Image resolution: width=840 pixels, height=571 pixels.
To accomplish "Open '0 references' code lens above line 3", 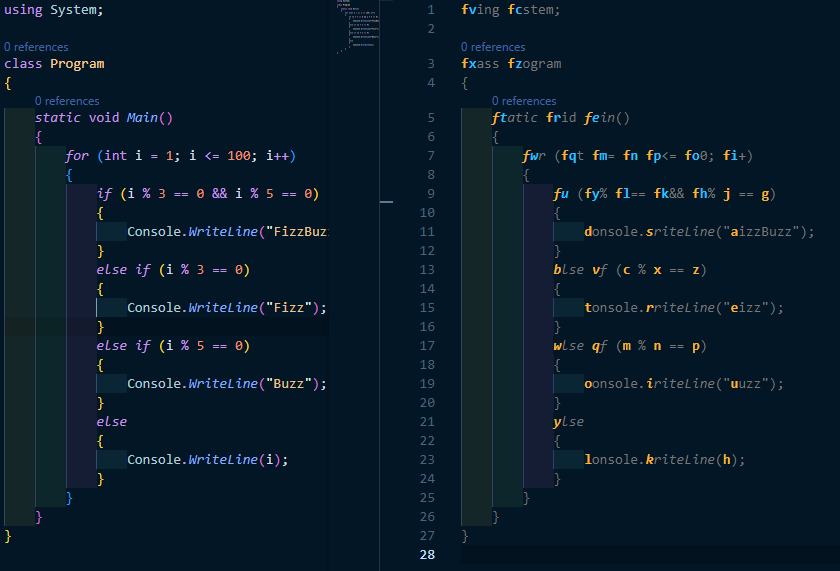I will click(493, 47).
